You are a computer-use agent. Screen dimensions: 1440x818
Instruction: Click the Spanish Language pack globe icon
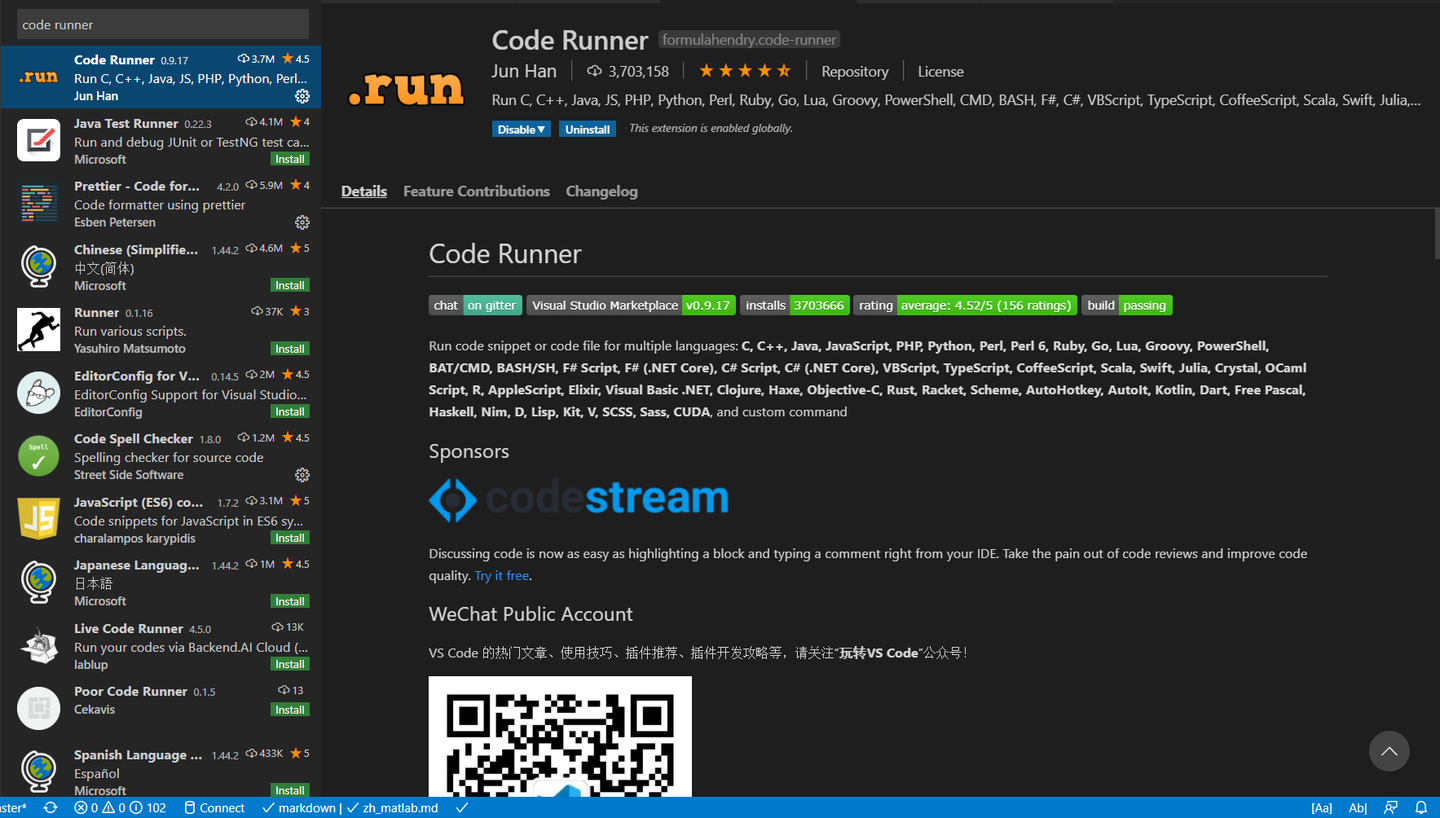tap(39, 772)
